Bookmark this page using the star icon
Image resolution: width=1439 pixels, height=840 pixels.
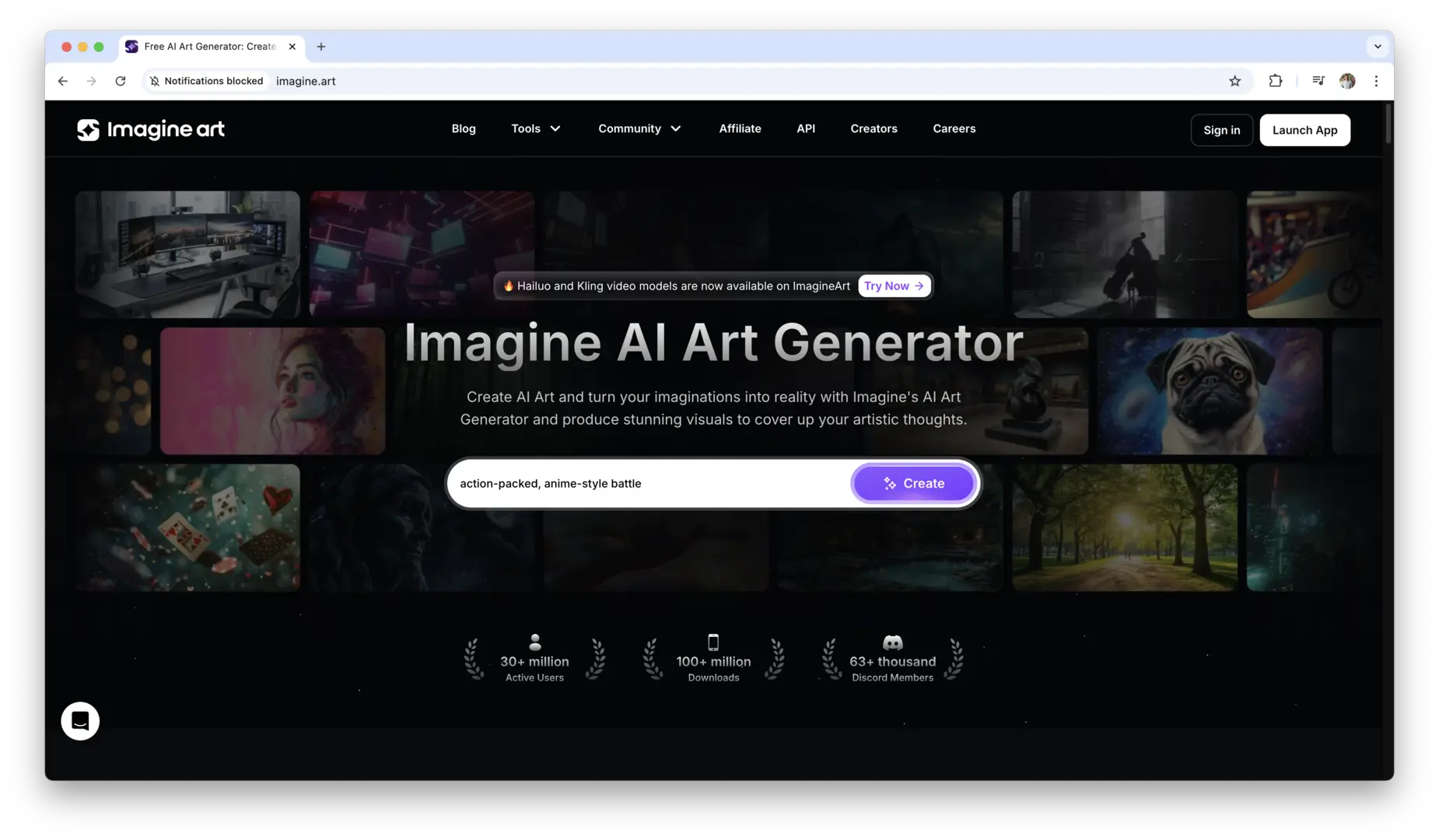pos(1234,80)
